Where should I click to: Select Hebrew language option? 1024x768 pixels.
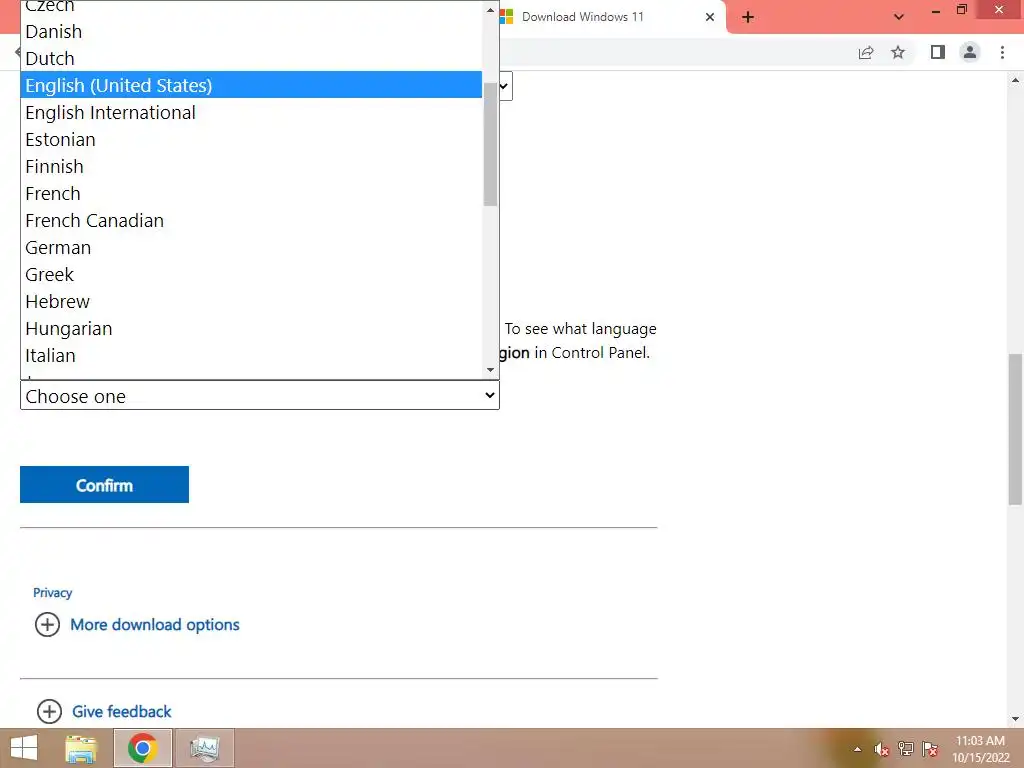coord(251,301)
